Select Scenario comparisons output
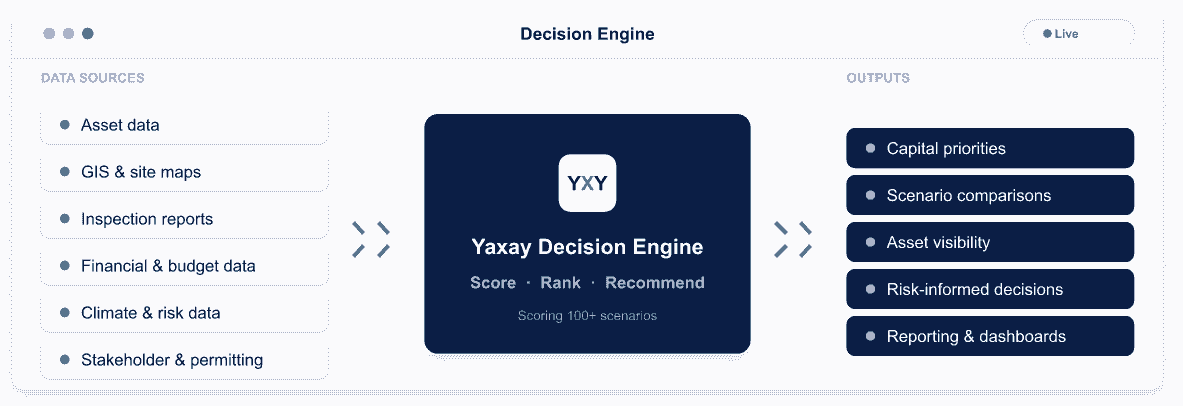This screenshot has height=406, width=1183. tap(990, 195)
